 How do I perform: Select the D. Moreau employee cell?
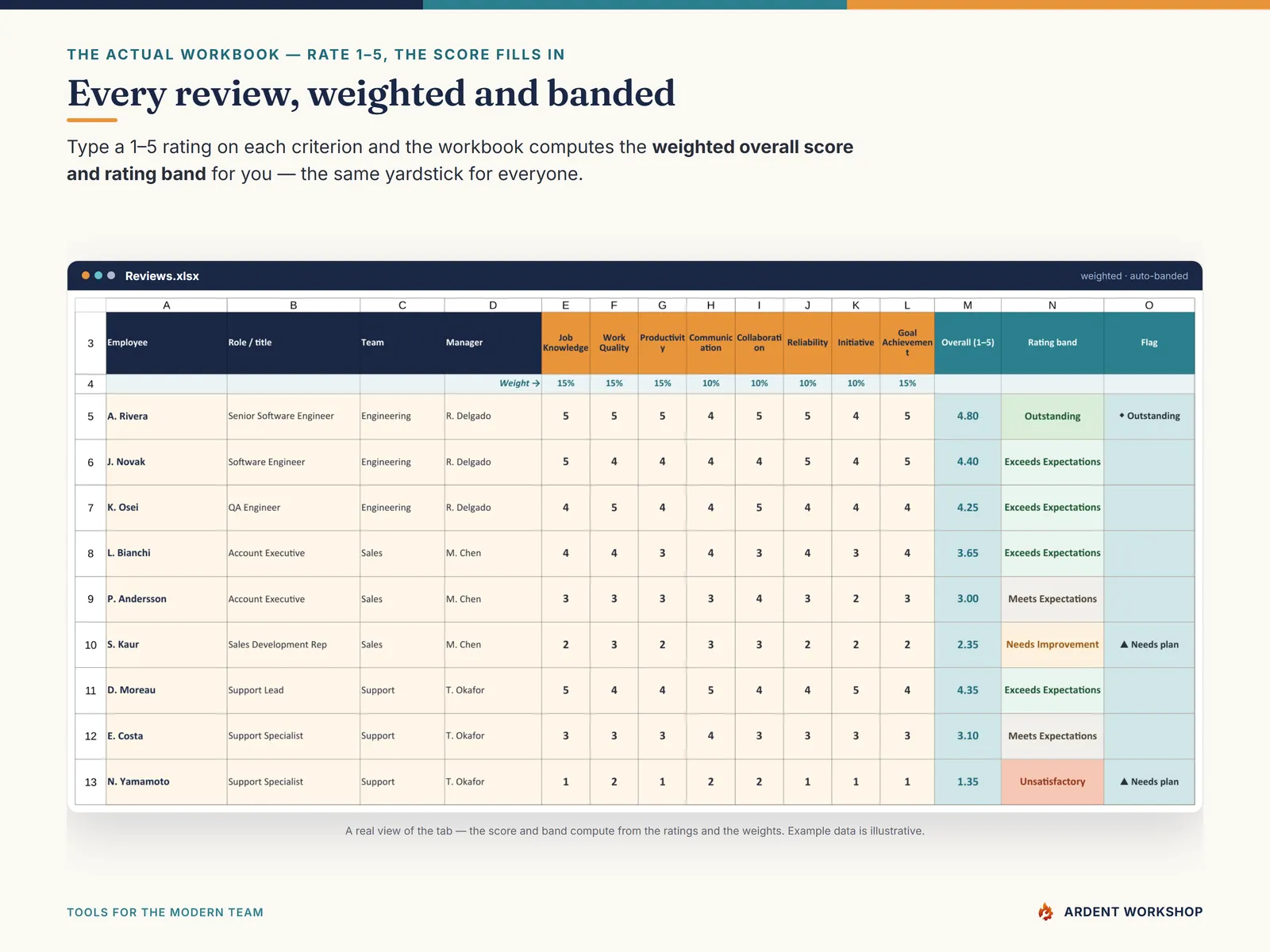[167, 690]
